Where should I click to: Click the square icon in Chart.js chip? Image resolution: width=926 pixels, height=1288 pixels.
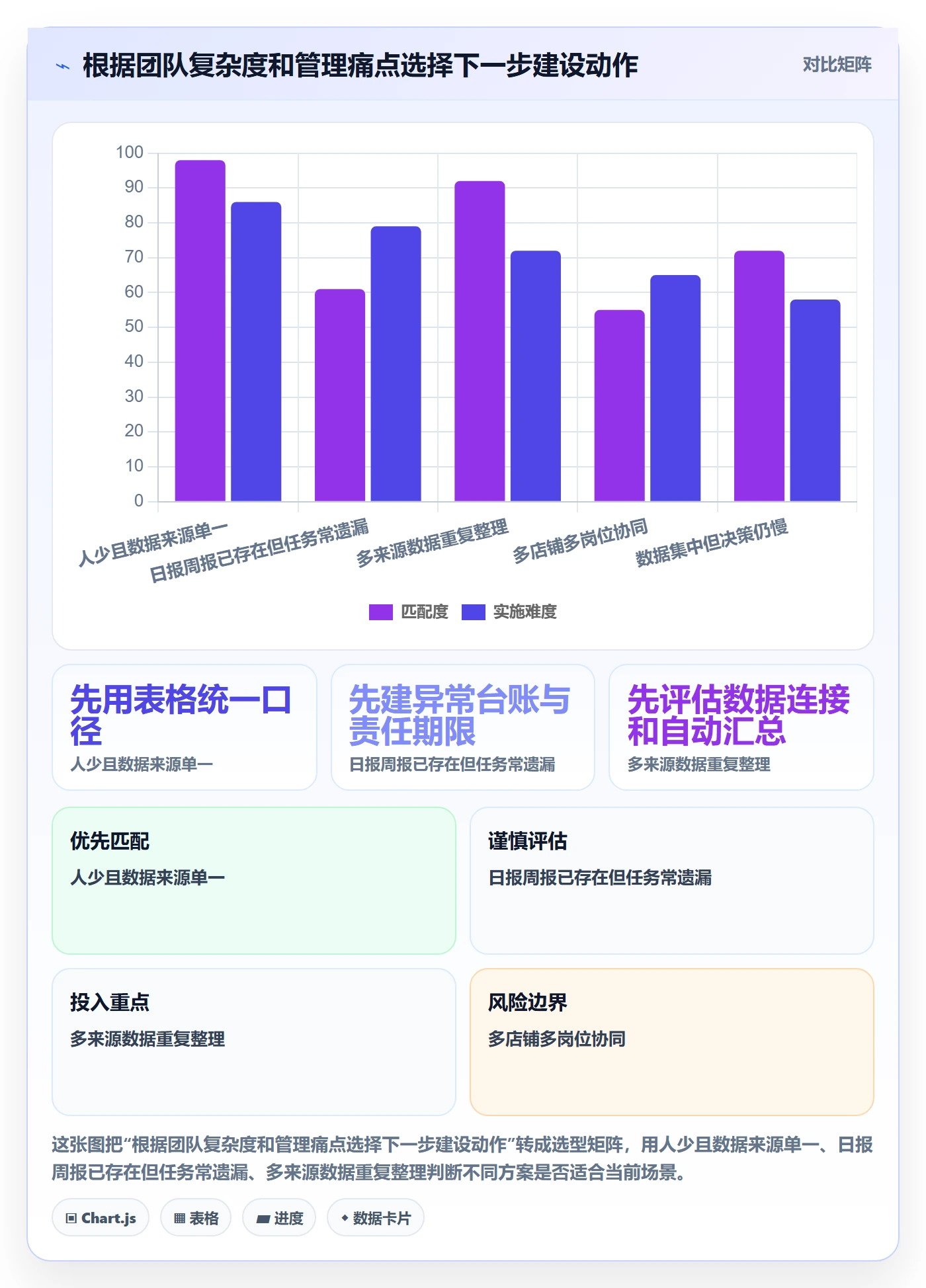[x=71, y=1218]
